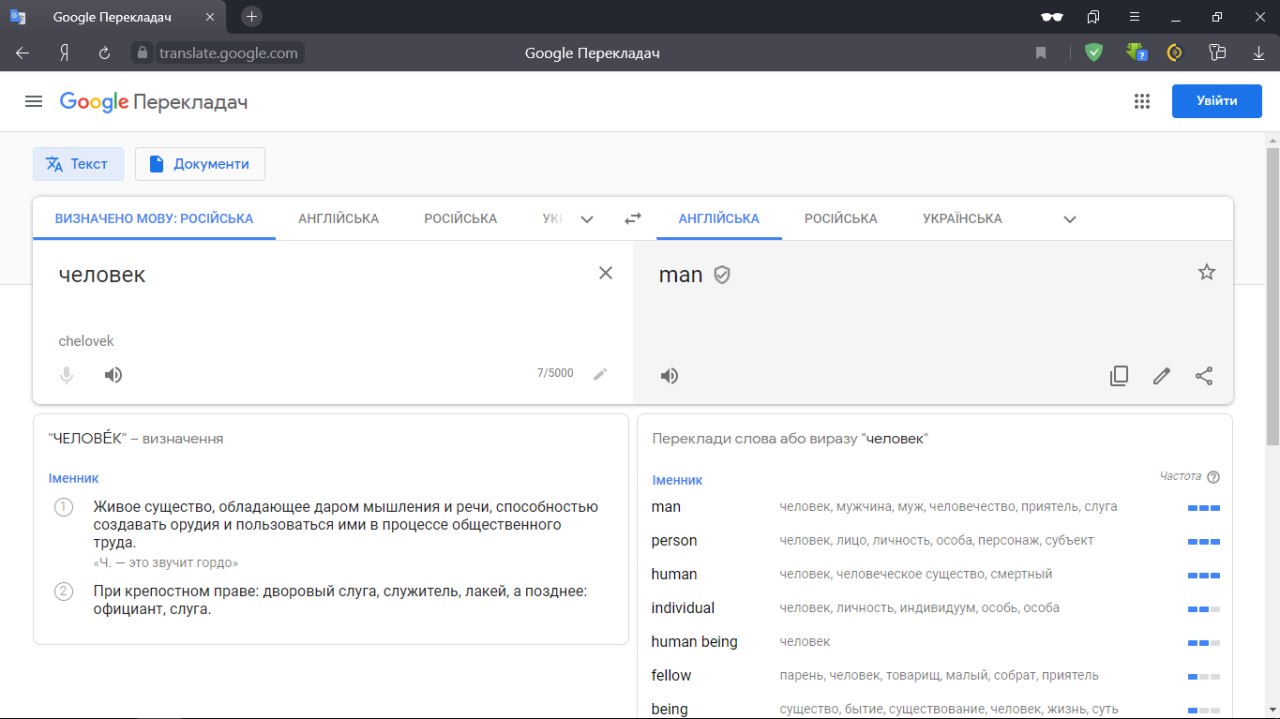Save translation with the star icon

click(1207, 272)
